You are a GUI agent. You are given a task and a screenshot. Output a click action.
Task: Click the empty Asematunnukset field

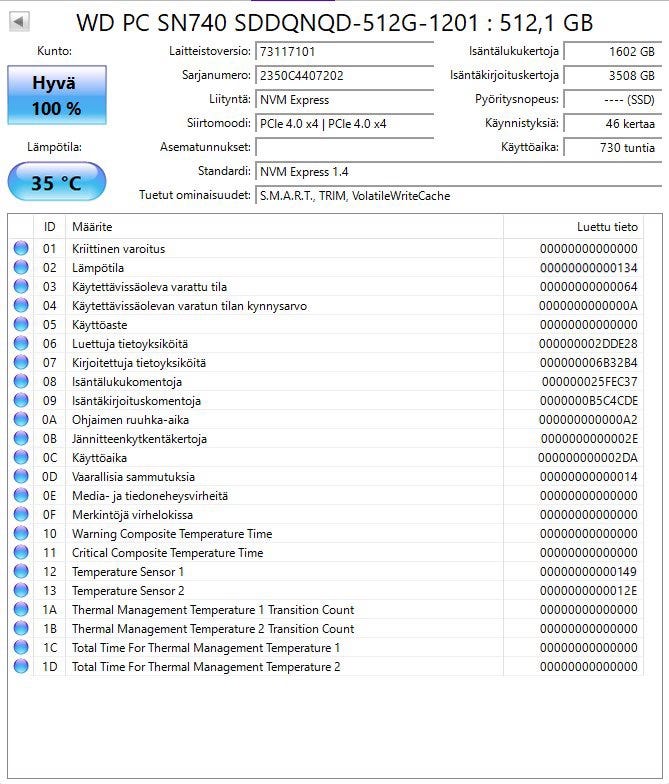coord(344,148)
